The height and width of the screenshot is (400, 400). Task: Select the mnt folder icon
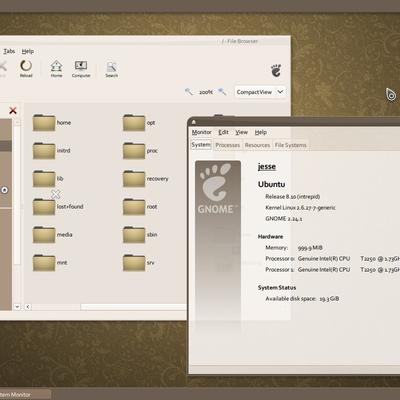tap(44, 263)
